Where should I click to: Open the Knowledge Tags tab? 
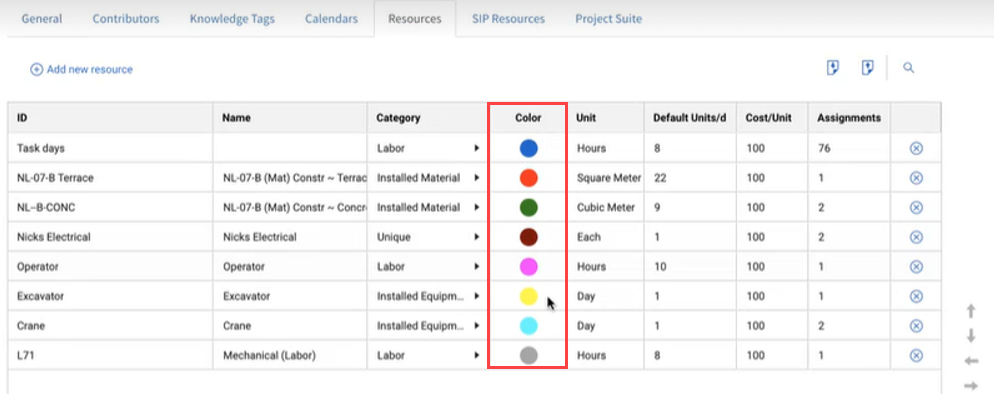click(232, 19)
